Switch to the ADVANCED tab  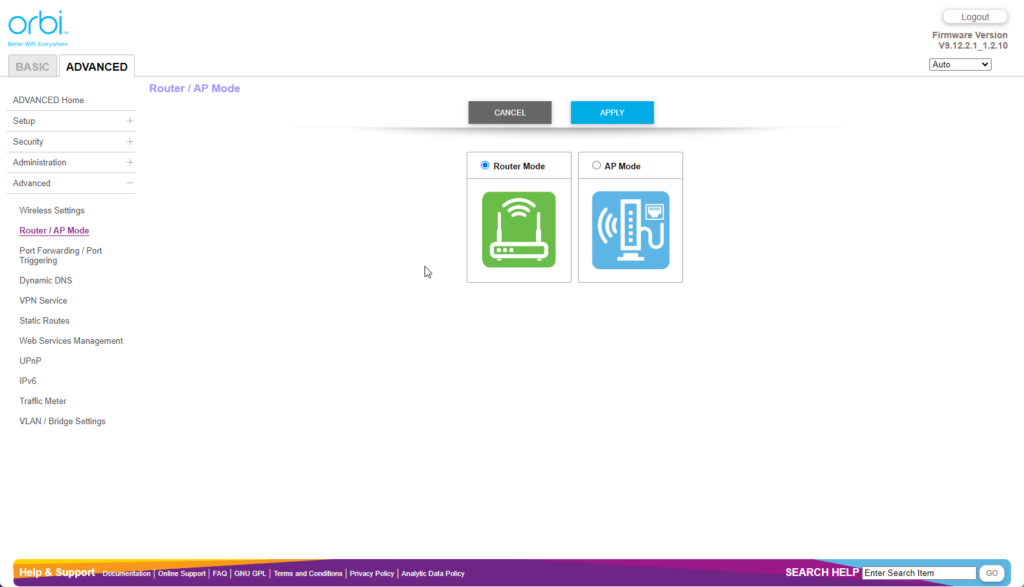tap(97, 67)
